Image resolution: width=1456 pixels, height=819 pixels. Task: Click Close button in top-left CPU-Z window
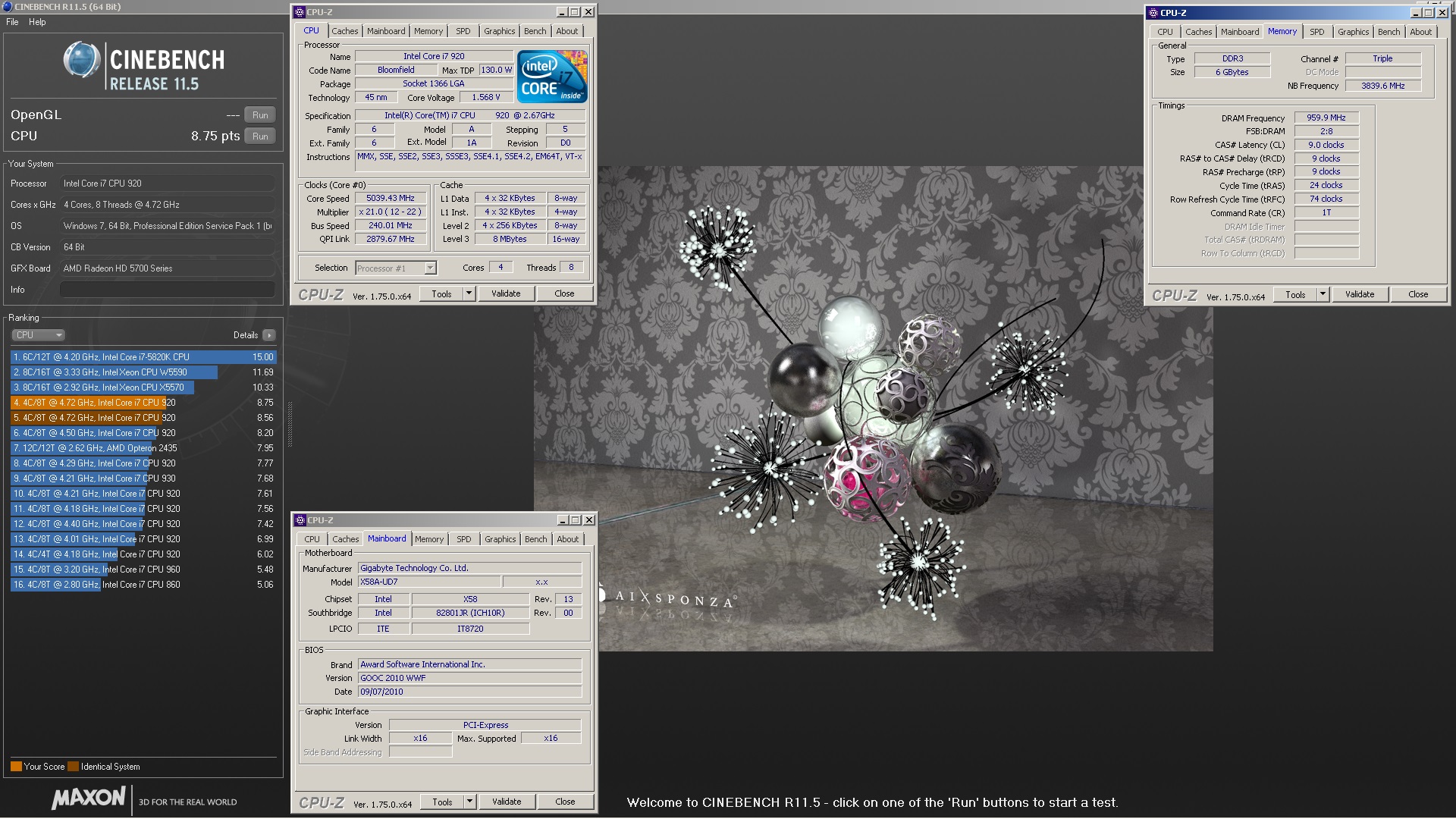coord(565,294)
